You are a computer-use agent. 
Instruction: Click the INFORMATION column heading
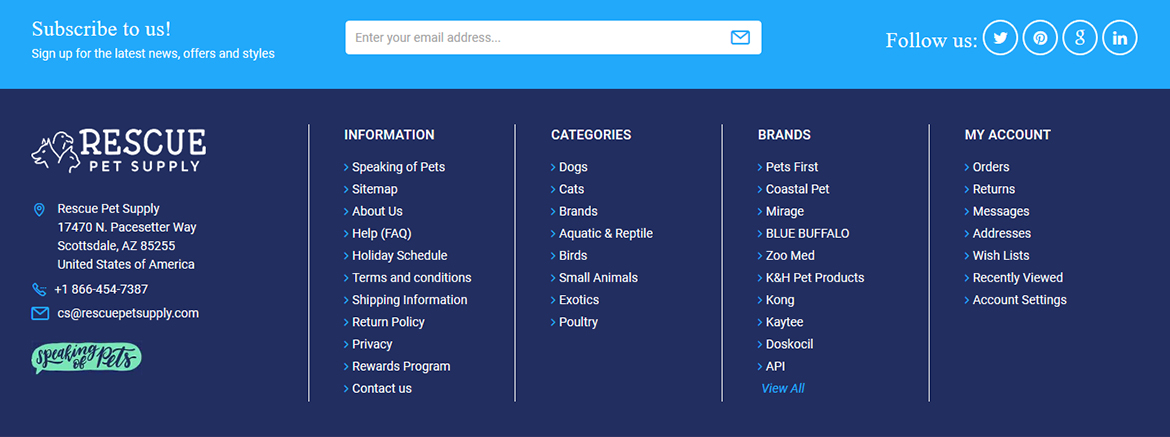click(x=389, y=135)
